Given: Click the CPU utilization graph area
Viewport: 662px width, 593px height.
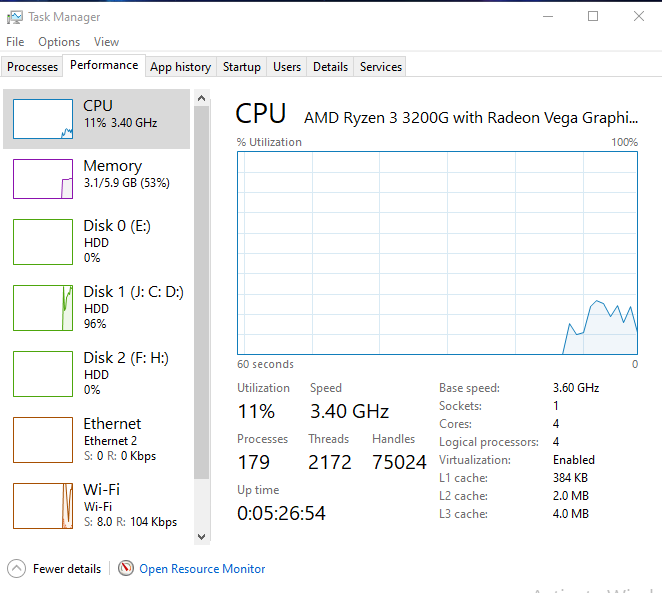Looking at the screenshot, I should click(437, 253).
